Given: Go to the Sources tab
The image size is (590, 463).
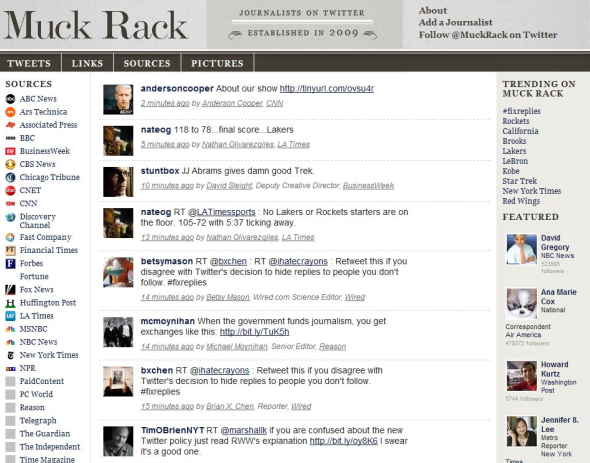Looking at the screenshot, I should pos(147,63).
